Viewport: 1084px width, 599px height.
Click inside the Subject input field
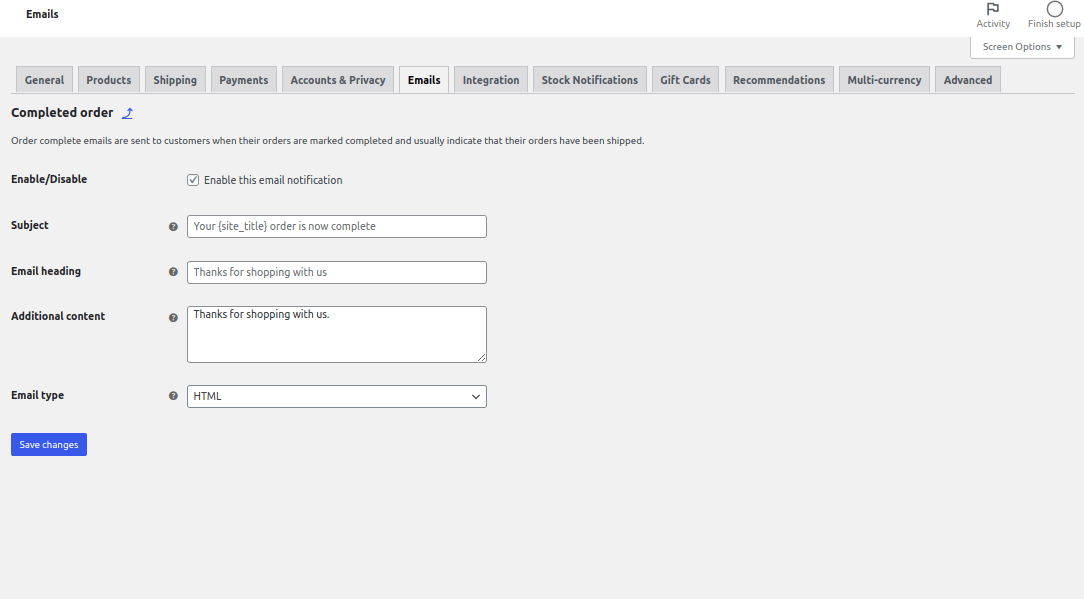(336, 226)
